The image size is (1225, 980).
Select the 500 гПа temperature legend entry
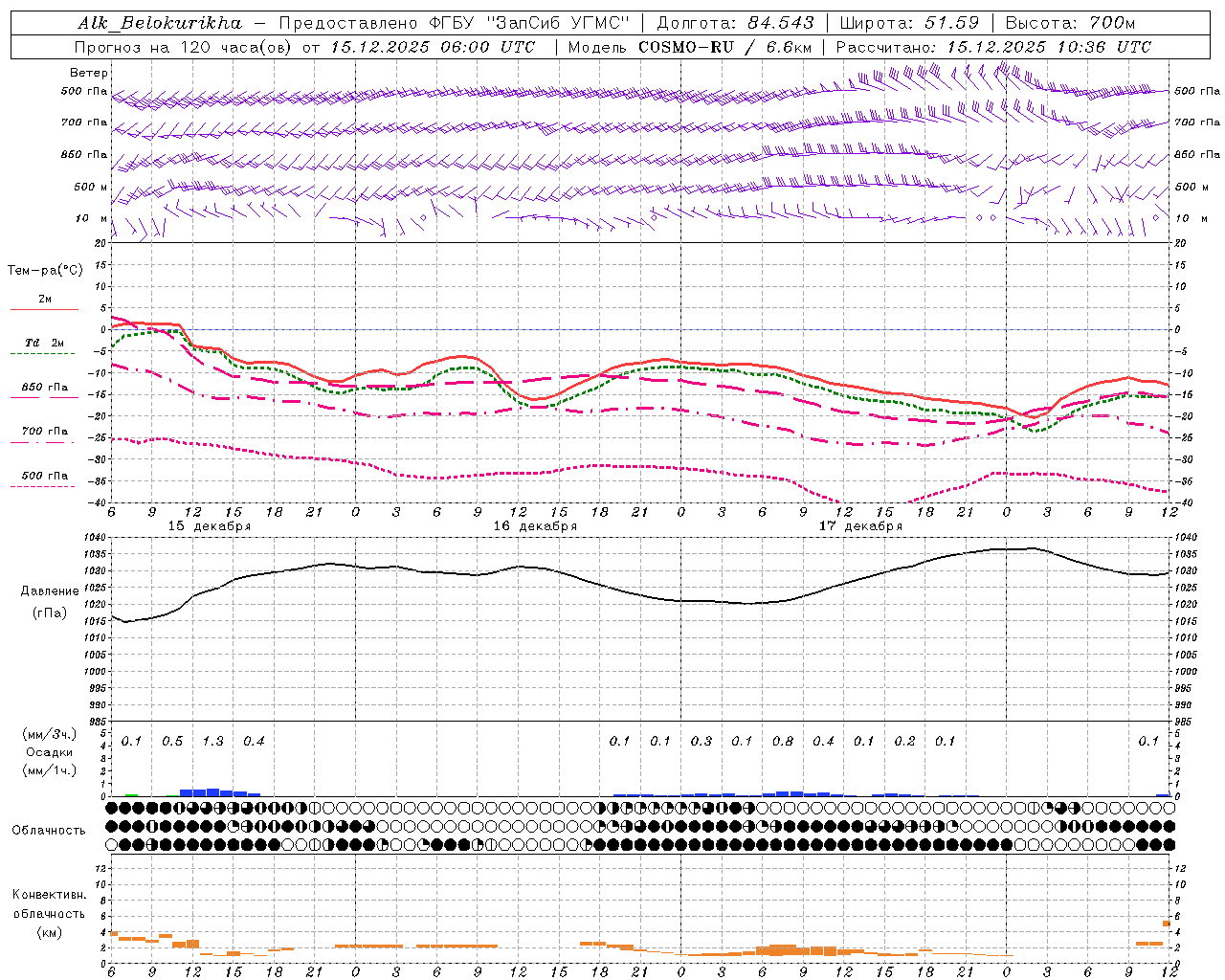(45, 476)
